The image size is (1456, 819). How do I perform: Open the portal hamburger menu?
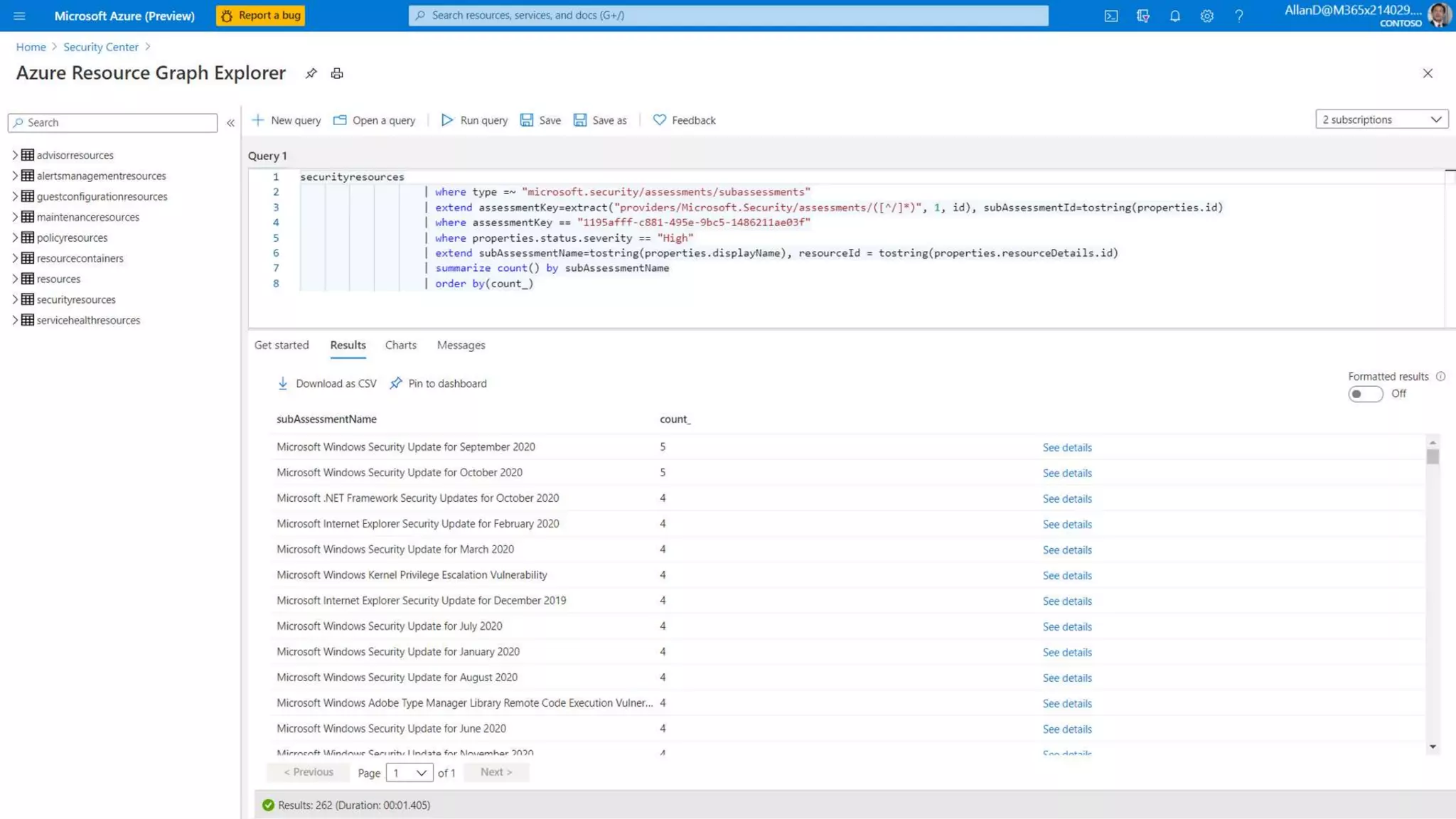click(19, 16)
